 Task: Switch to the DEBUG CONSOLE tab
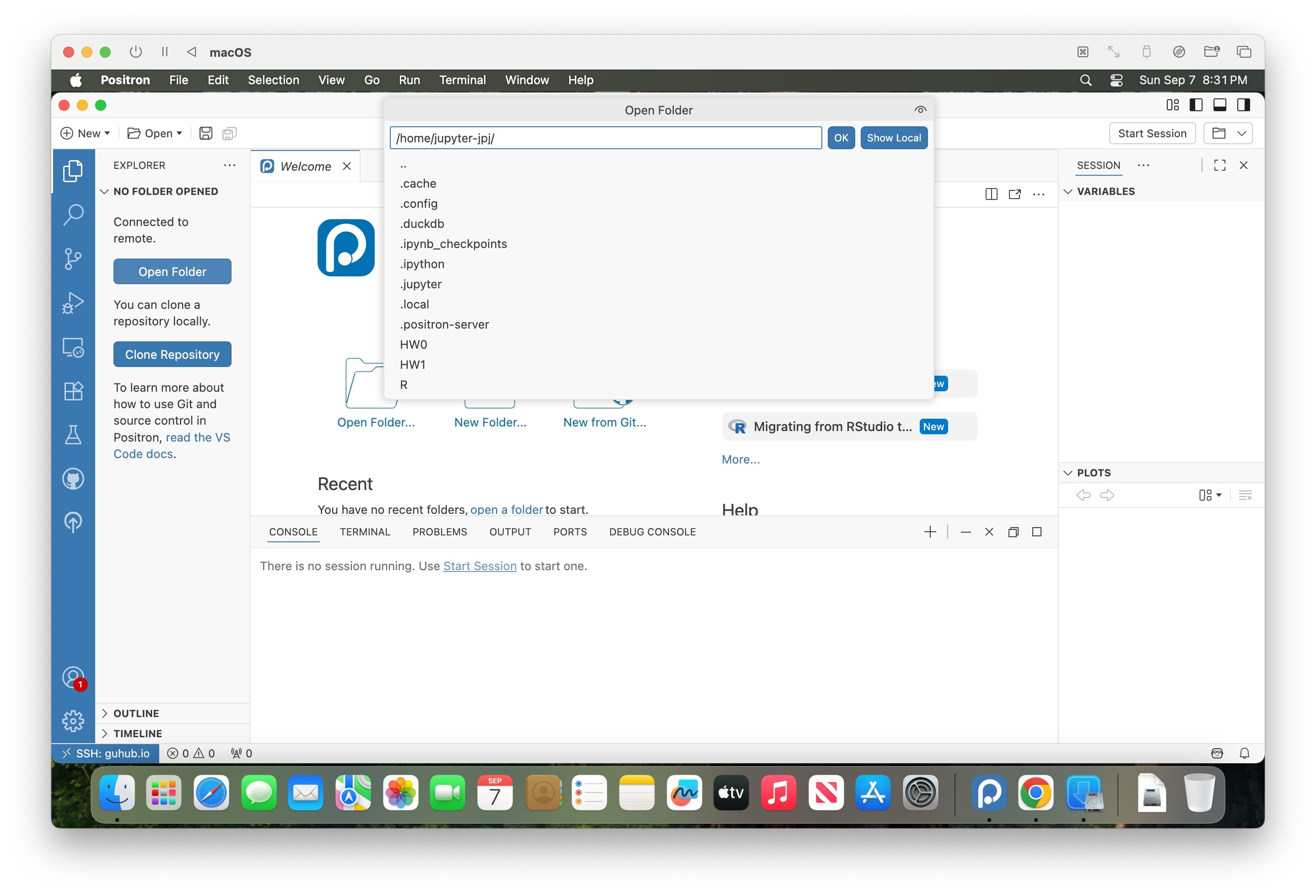pyautogui.click(x=653, y=532)
